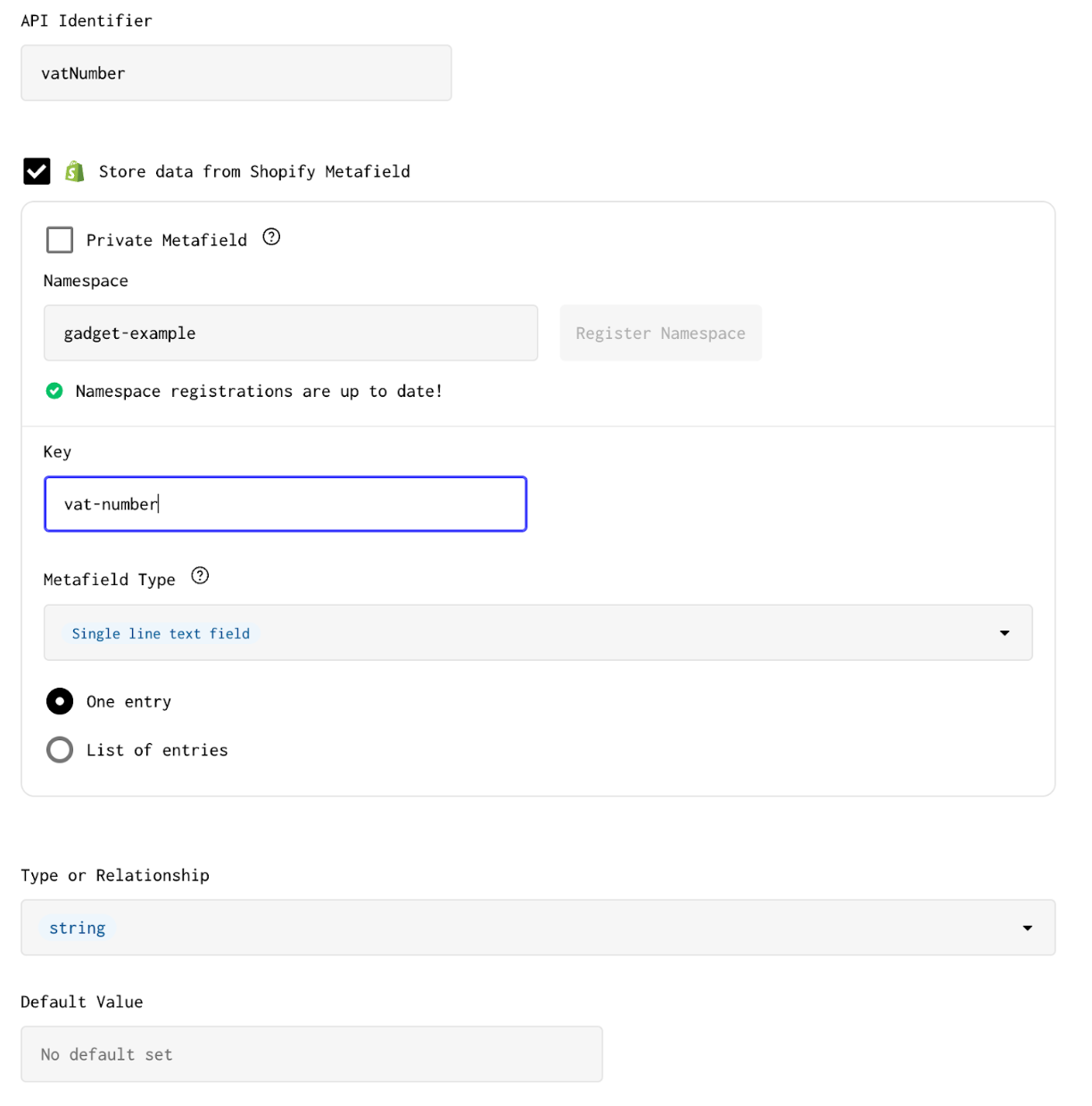The width and height of the screenshot is (1092, 1106).
Task: Enable the Private Metafield checkbox
Action: click(x=60, y=240)
